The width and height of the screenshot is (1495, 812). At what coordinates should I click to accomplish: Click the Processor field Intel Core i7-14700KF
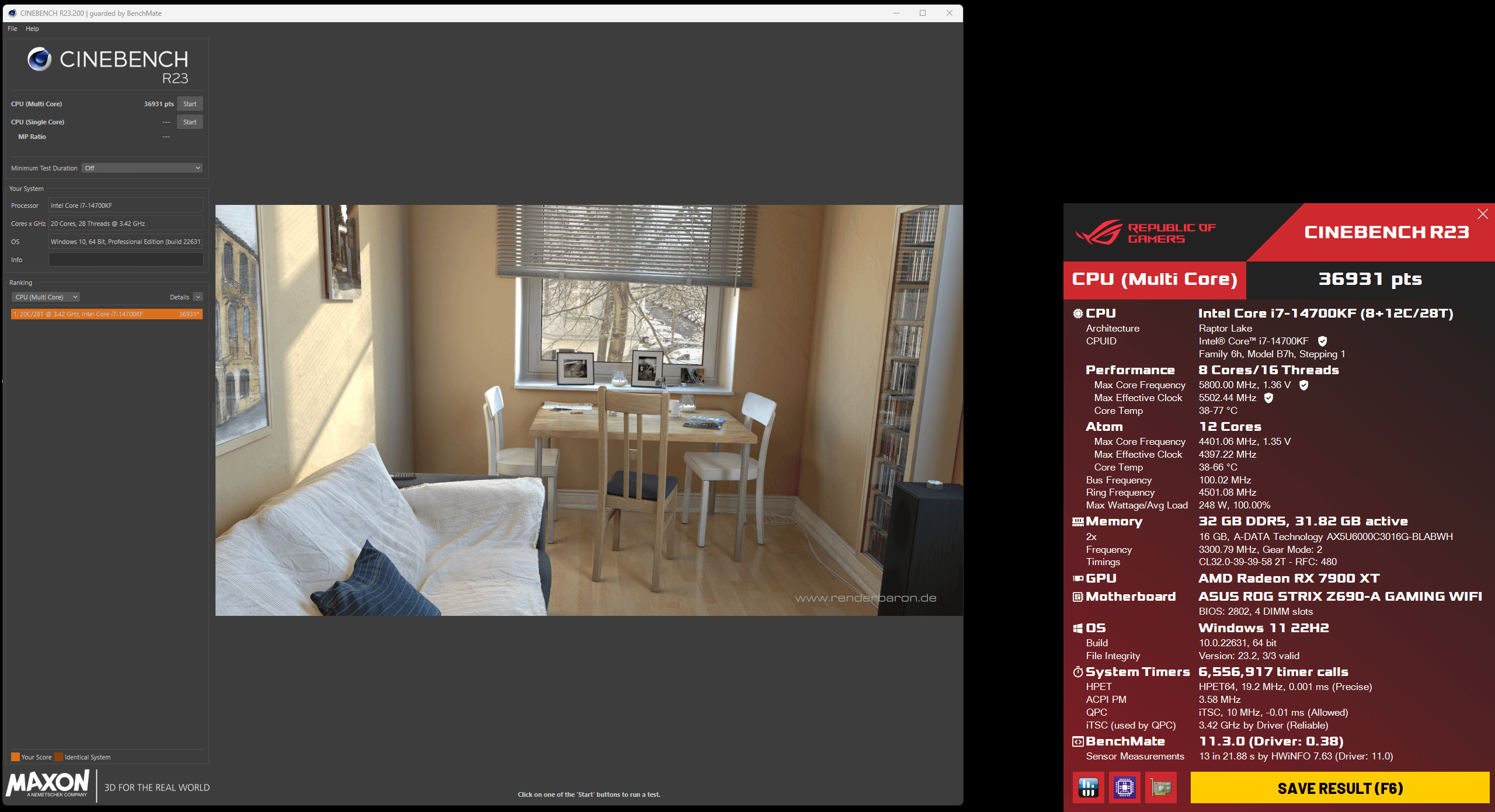[x=126, y=205]
